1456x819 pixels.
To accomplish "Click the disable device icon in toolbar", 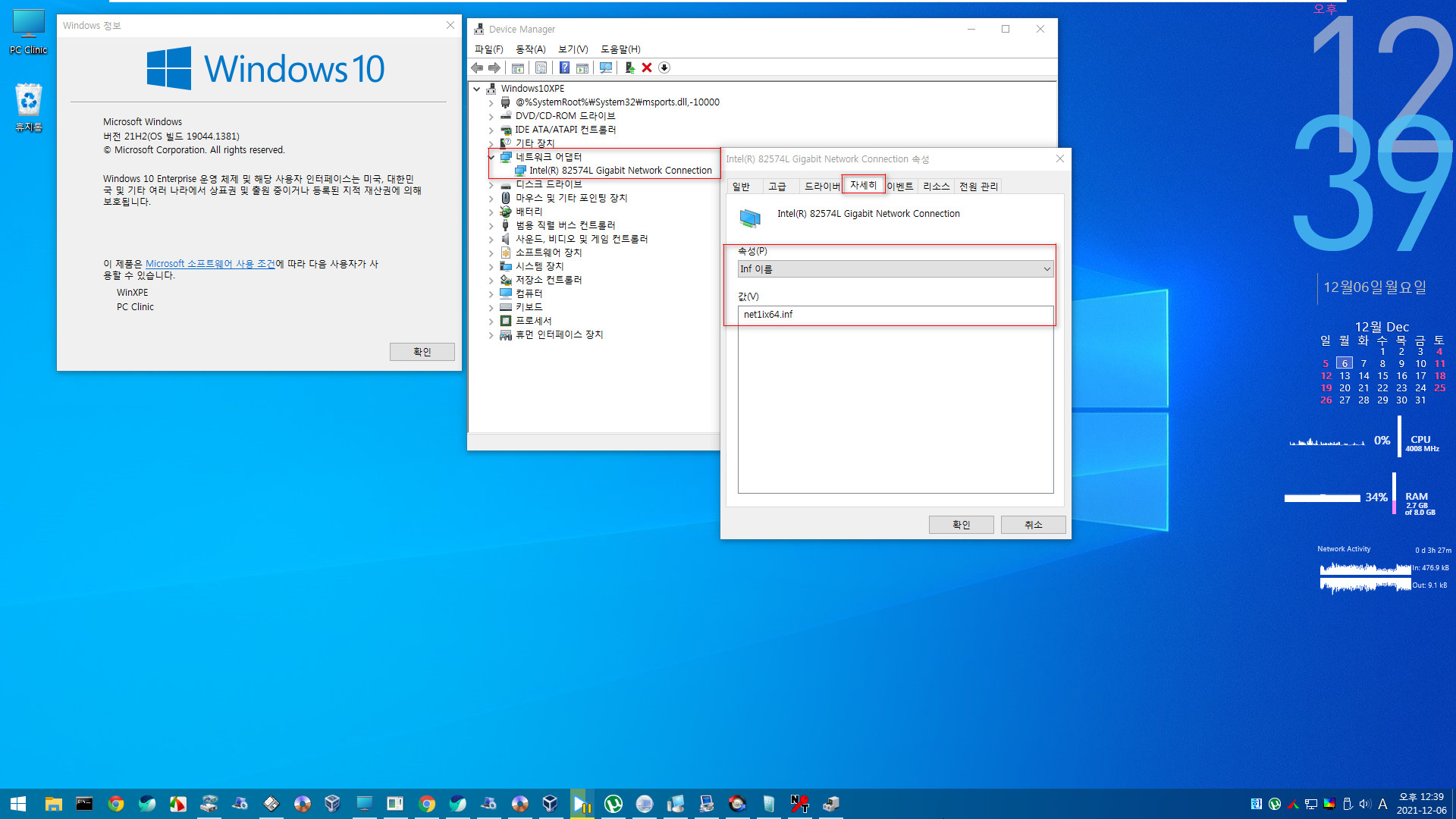I will tap(665, 68).
